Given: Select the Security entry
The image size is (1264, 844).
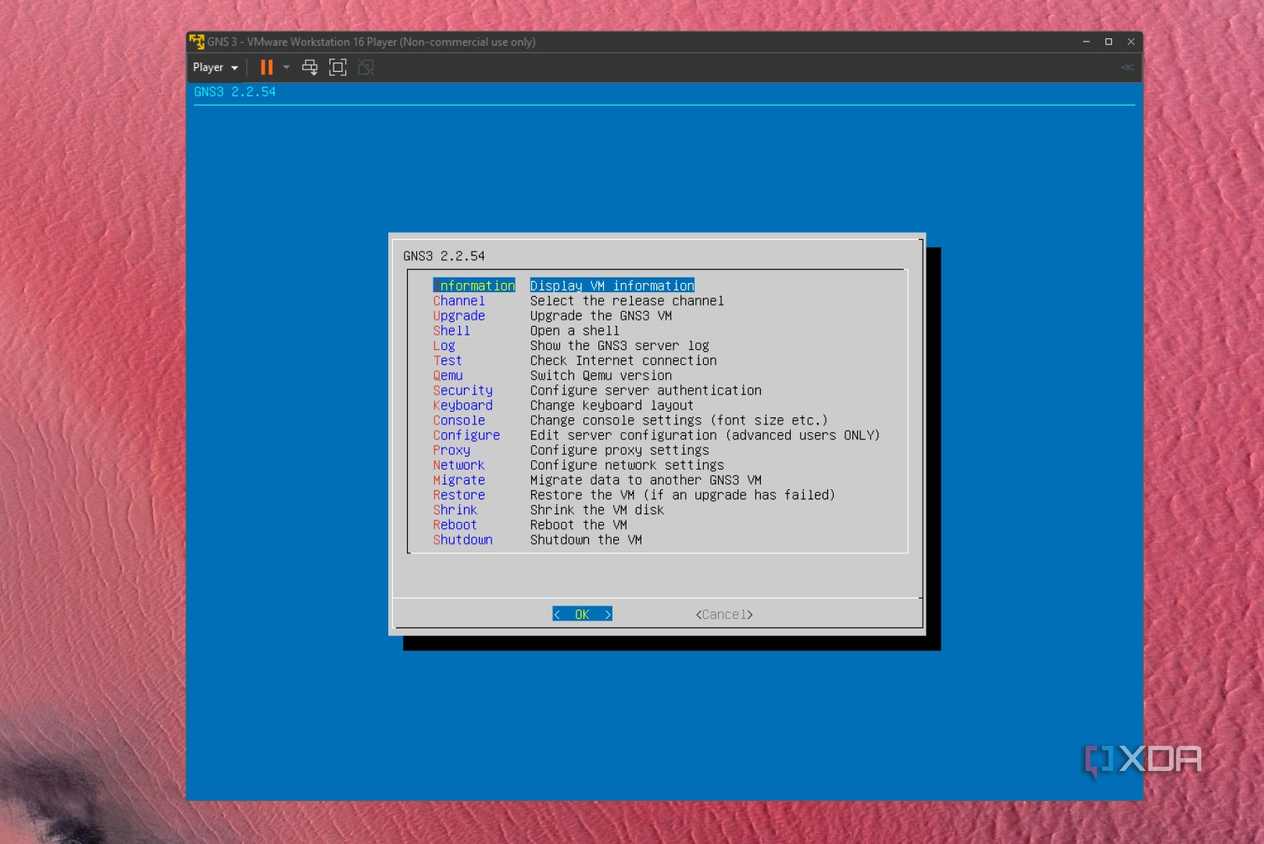Looking at the screenshot, I should (463, 391).
